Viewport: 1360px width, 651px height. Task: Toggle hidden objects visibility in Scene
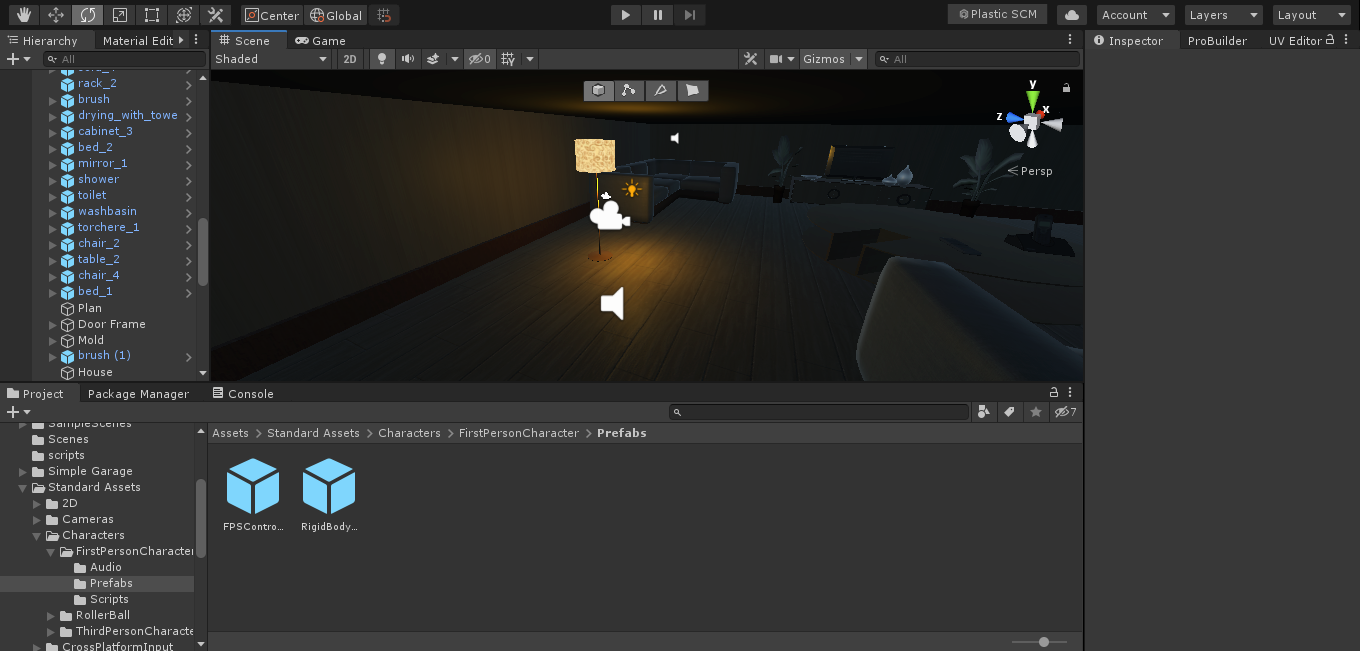click(480, 59)
